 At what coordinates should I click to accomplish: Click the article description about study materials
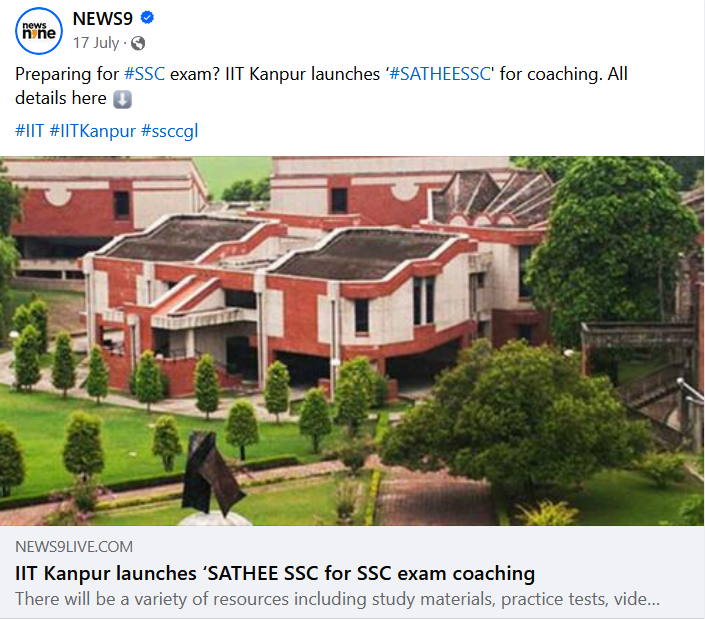point(337,599)
